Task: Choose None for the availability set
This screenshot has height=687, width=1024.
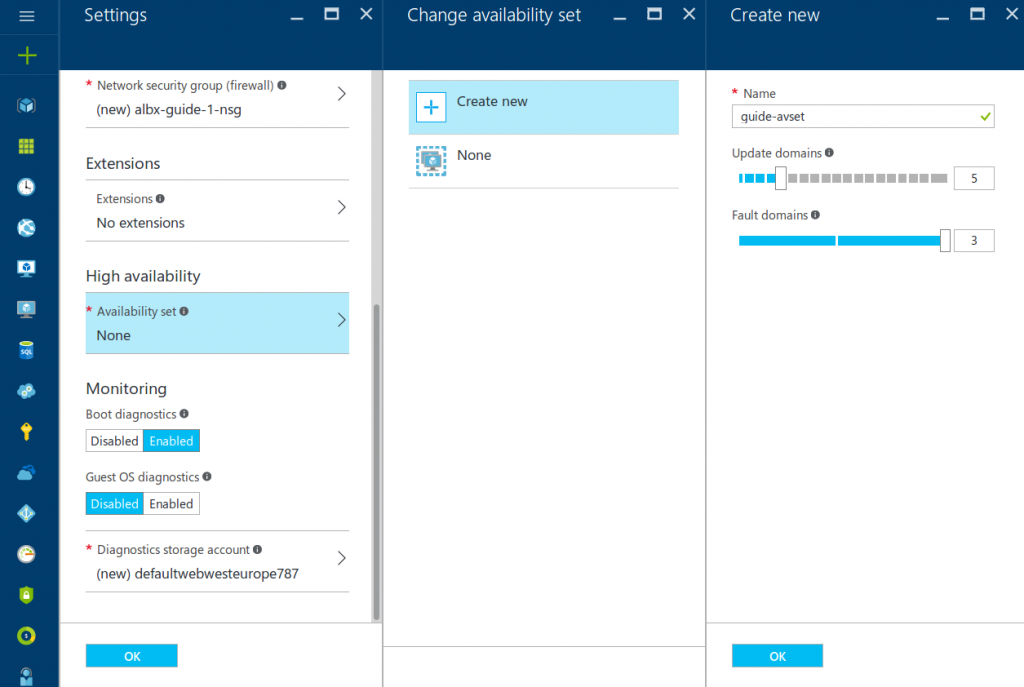Action: click(x=543, y=155)
